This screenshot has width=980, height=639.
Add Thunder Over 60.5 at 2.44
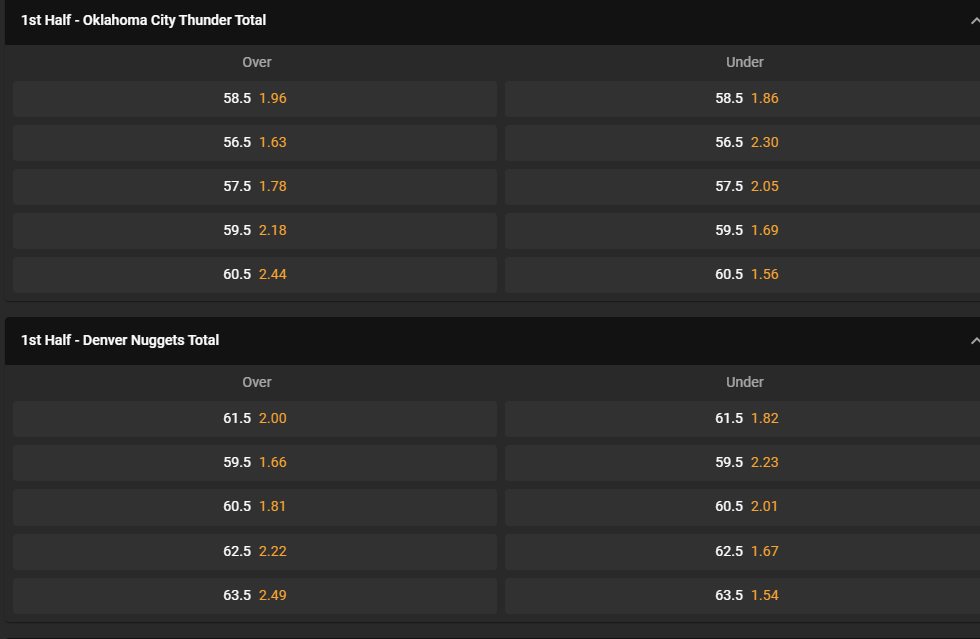255,274
